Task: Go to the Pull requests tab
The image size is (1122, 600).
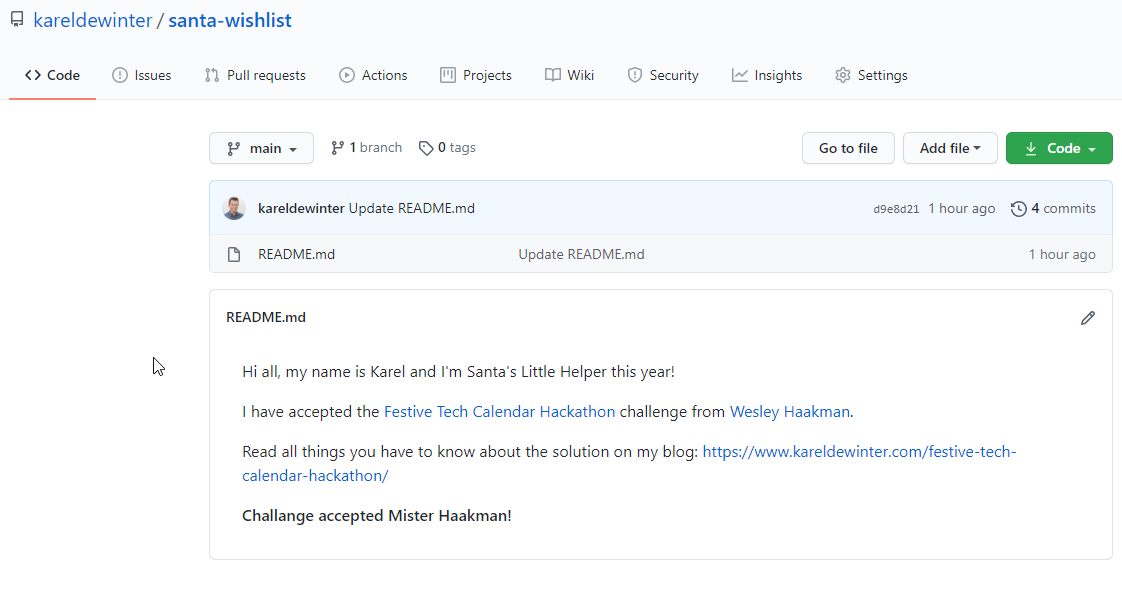Action: point(255,75)
